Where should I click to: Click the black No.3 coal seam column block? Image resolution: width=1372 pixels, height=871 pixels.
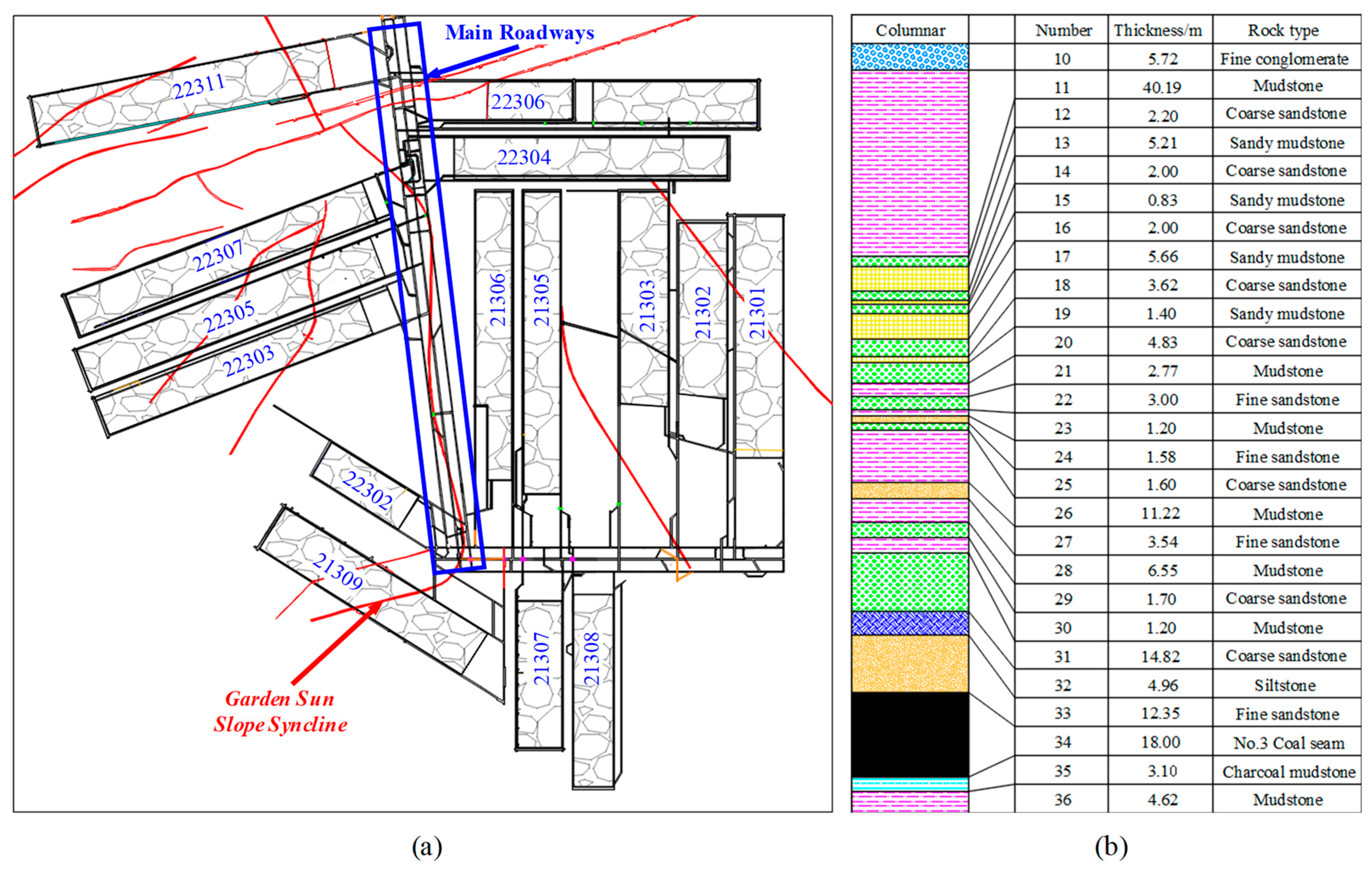pyautogui.click(x=910, y=734)
